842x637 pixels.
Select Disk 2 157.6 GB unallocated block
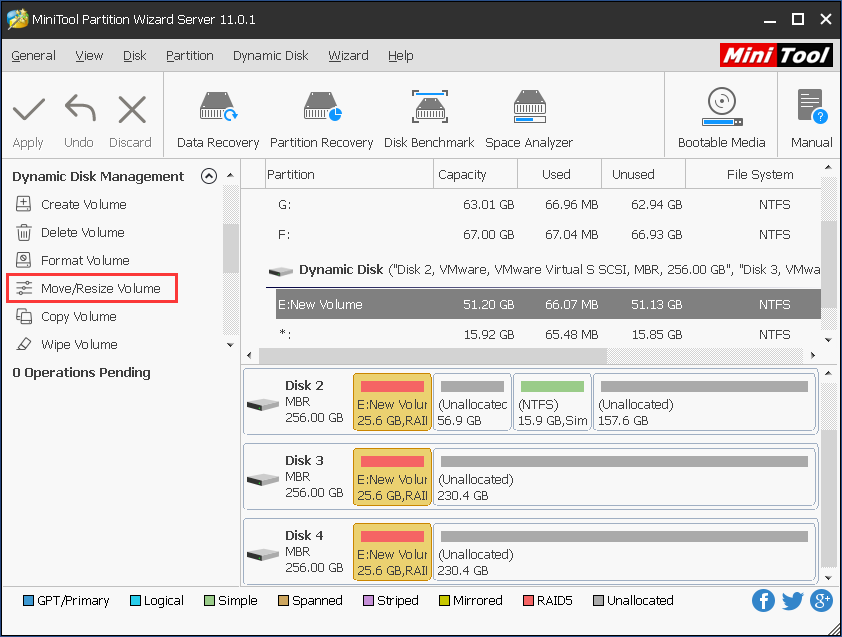pos(705,402)
